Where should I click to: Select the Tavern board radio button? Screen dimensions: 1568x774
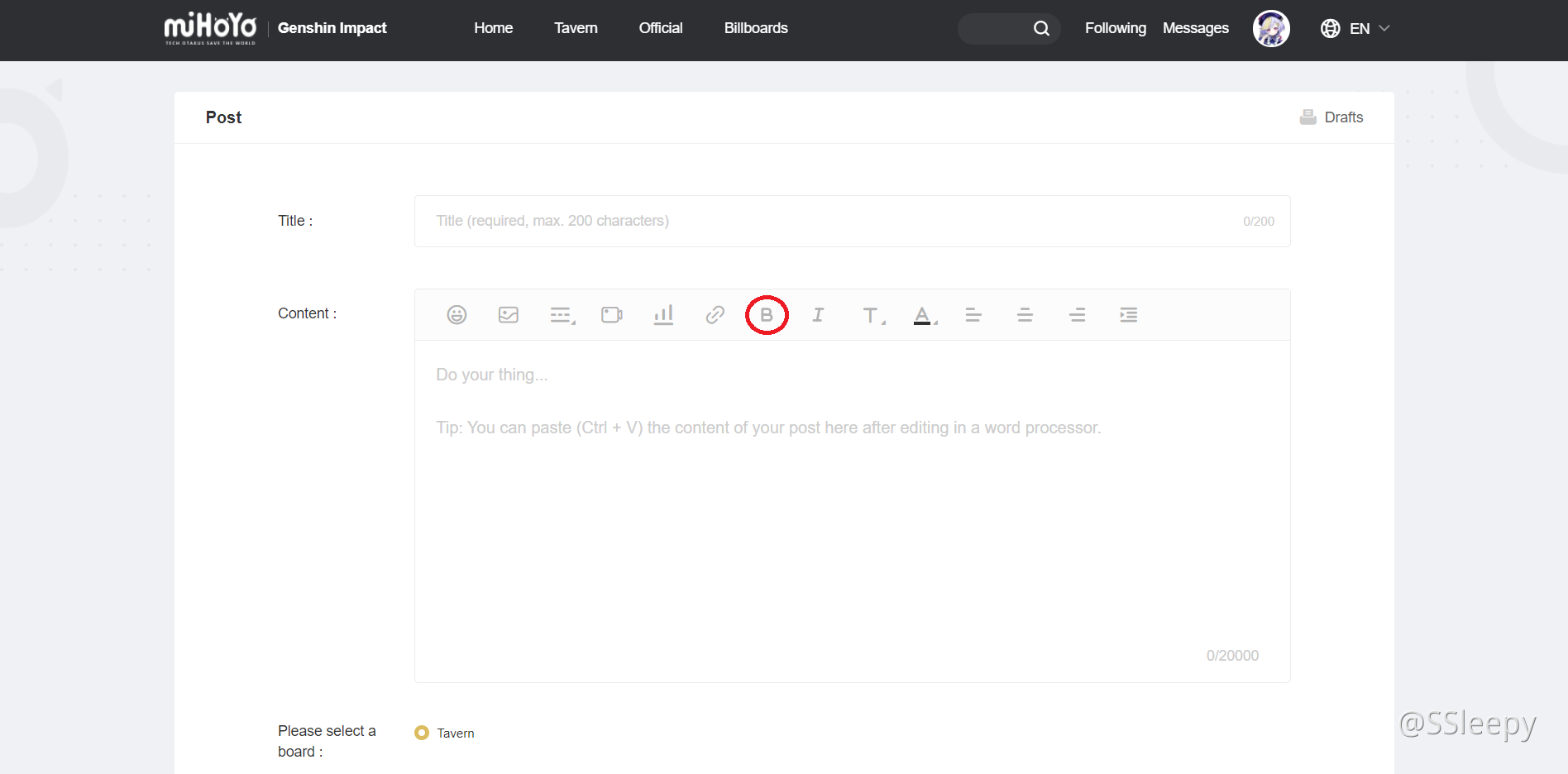[421, 733]
